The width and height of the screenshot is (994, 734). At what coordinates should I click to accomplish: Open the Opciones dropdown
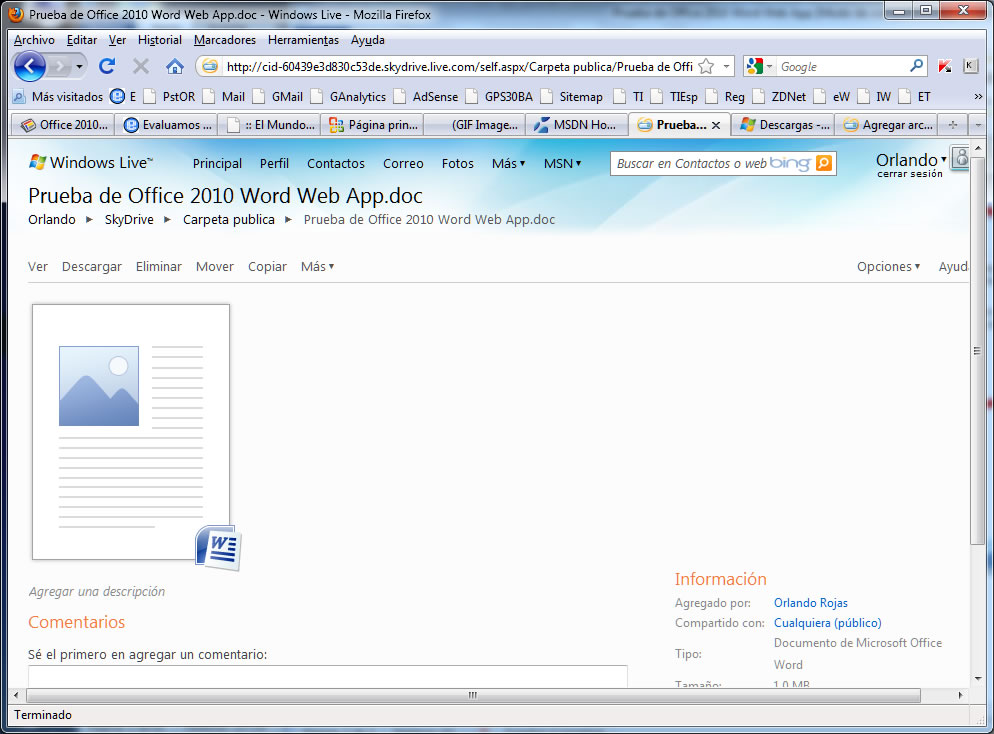point(888,266)
